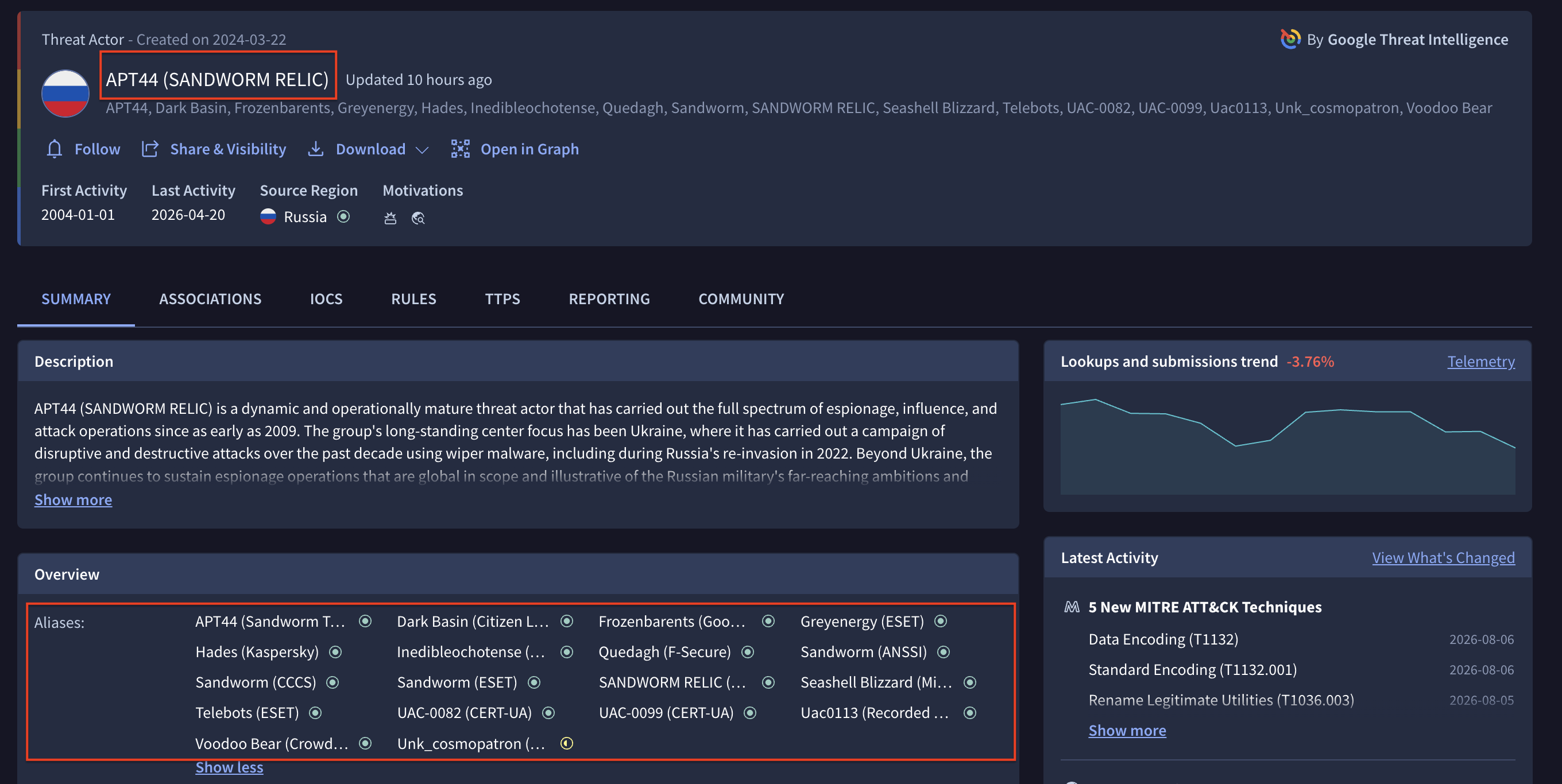Viewport: 1562px width, 784px height.
Task: View the Community tab
Action: click(x=741, y=298)
